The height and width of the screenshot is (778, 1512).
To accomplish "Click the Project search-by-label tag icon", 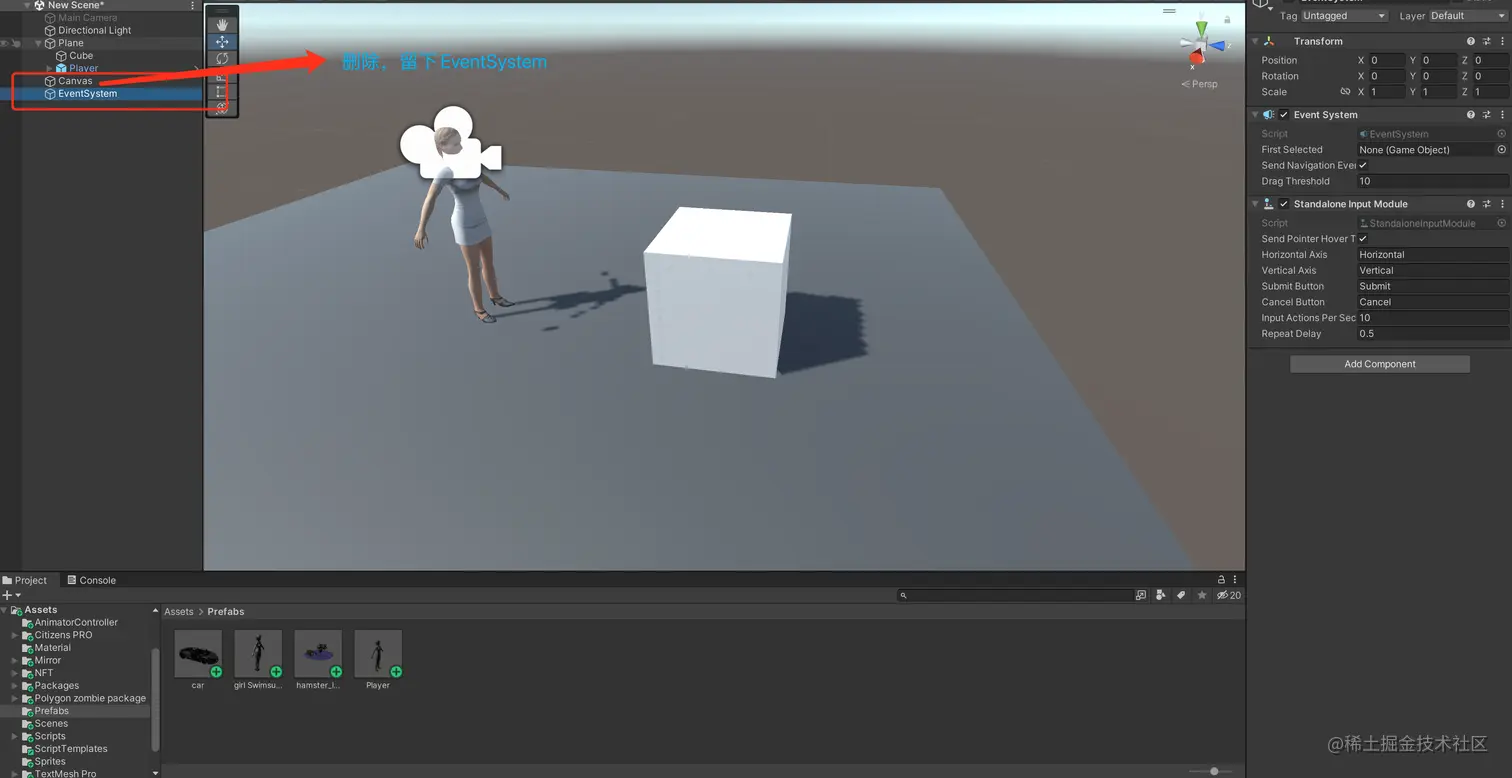I will pos(1181,595).
